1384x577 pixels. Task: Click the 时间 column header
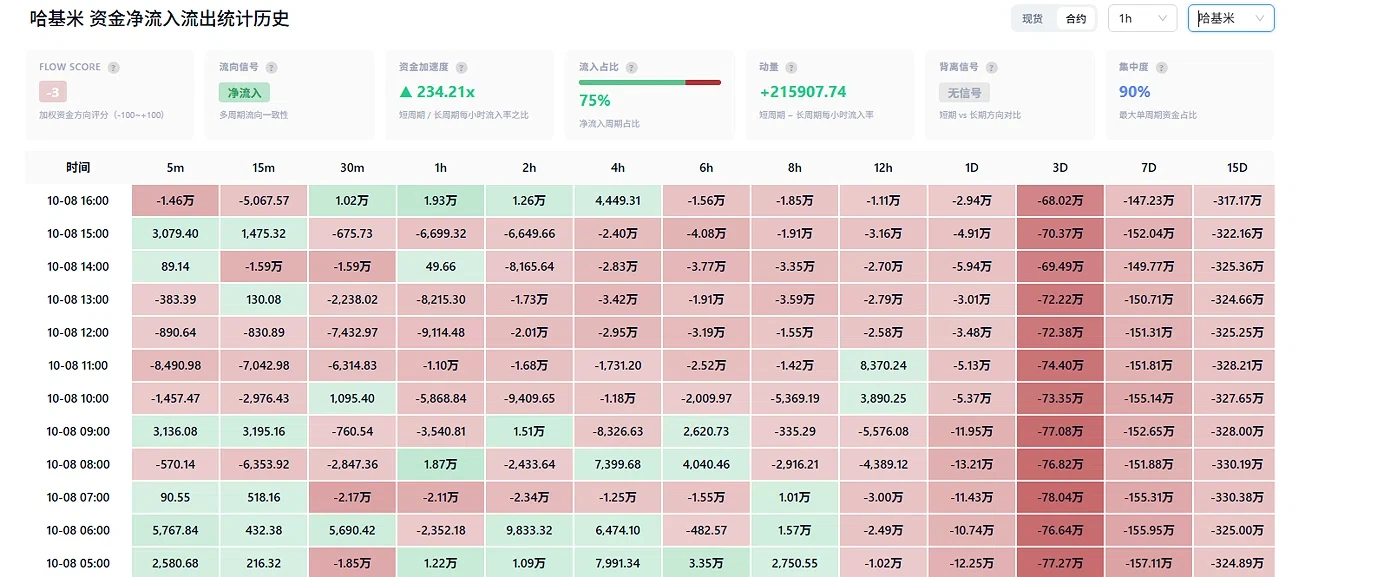click(78, 168)
